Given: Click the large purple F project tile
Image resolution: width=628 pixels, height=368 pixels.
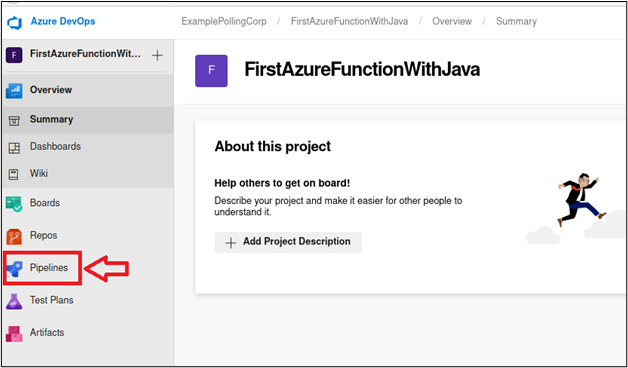Looking at the screenshot, I should [x=211, y=71].
